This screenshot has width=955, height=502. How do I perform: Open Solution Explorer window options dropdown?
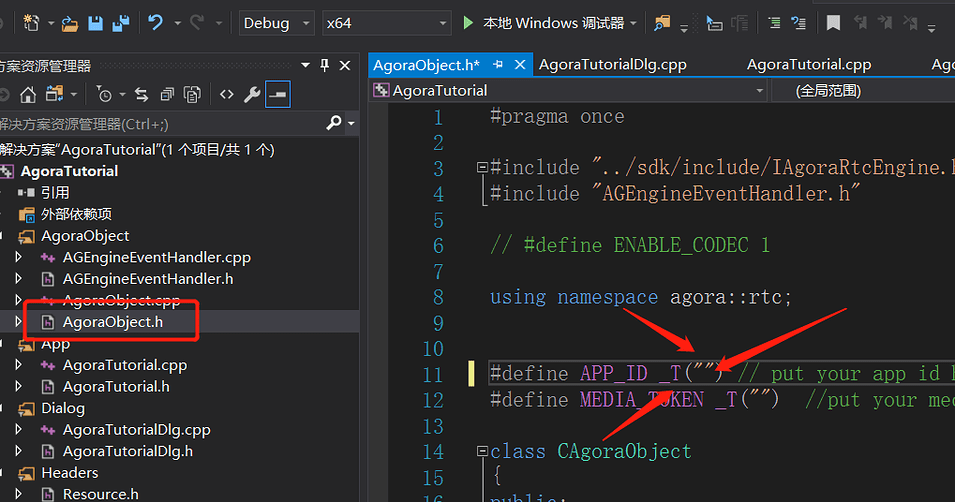pyautogui.click(x=306, y=65)
